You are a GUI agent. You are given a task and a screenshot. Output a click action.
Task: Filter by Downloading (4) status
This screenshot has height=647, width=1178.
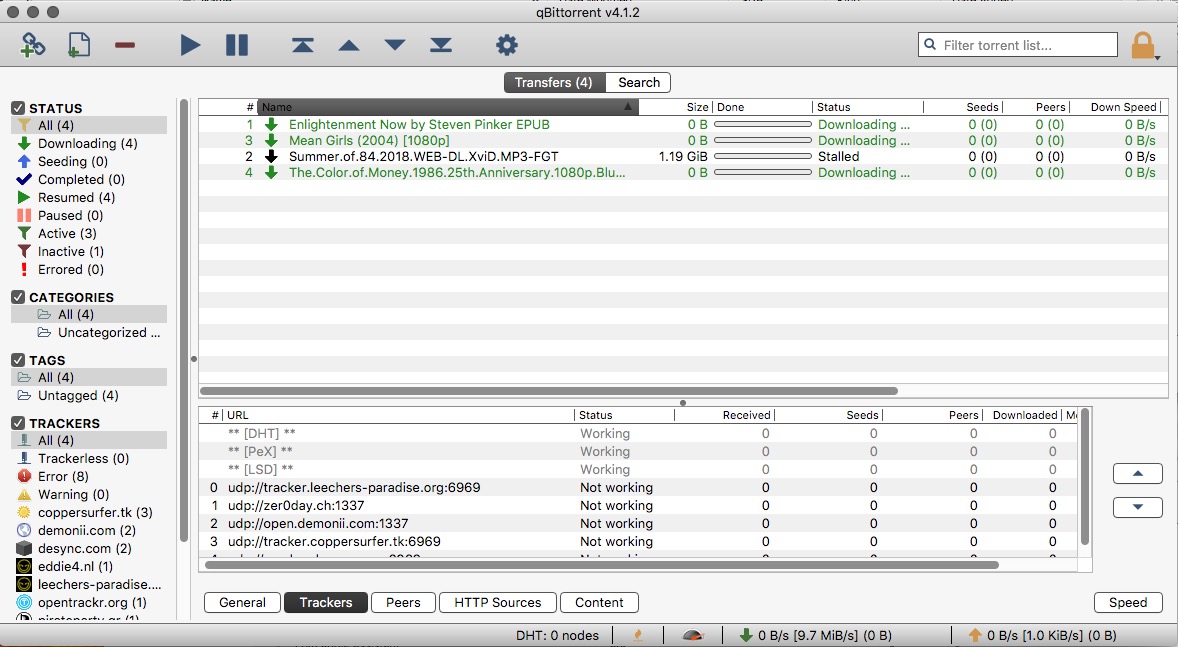[89, 144]
